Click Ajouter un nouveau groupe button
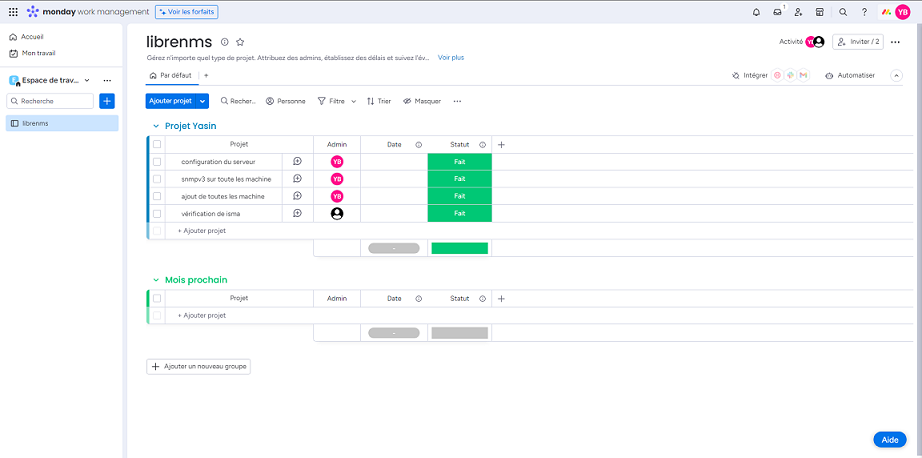Image resolution: width=922 pixels, height=458 pixels. [198, 367]
